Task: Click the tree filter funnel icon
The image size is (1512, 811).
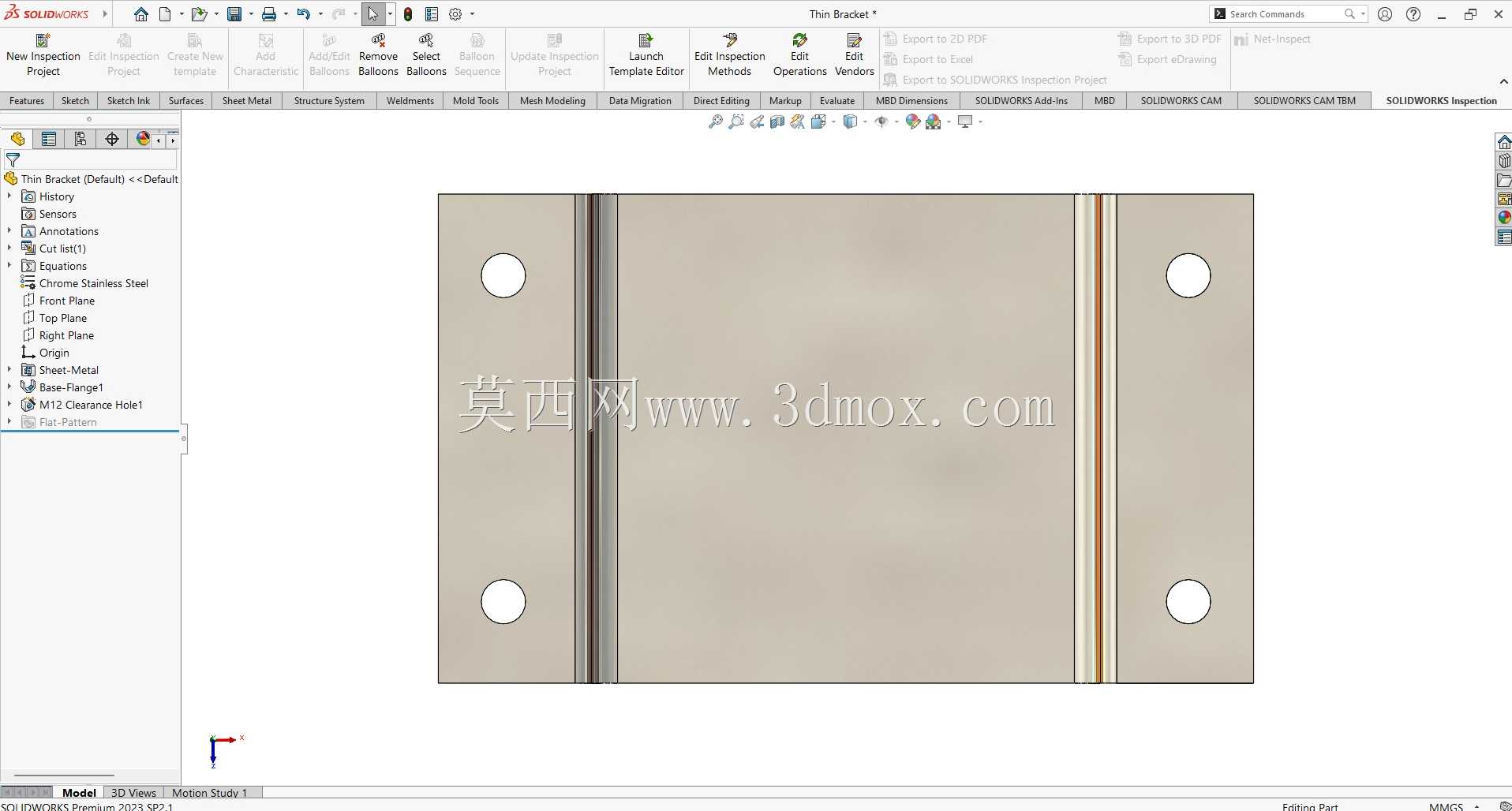Action: 13,160
